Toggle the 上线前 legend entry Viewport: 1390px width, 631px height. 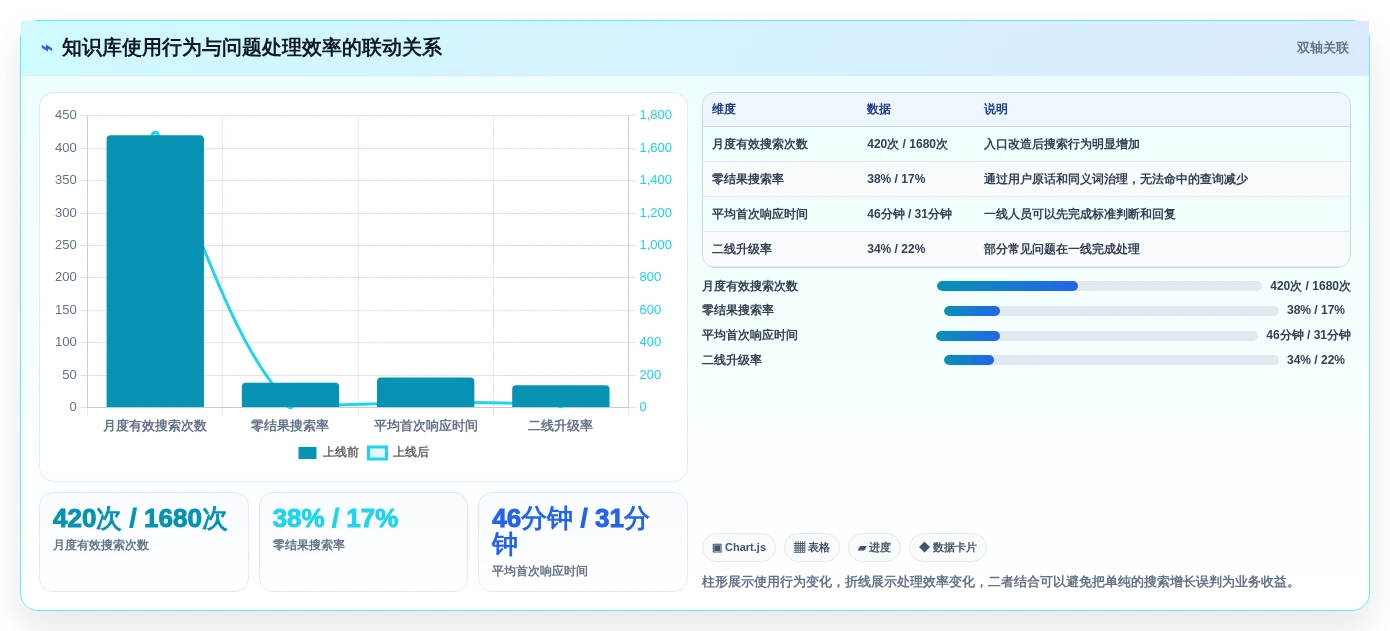pyautogui.click(x=328, y=453)
